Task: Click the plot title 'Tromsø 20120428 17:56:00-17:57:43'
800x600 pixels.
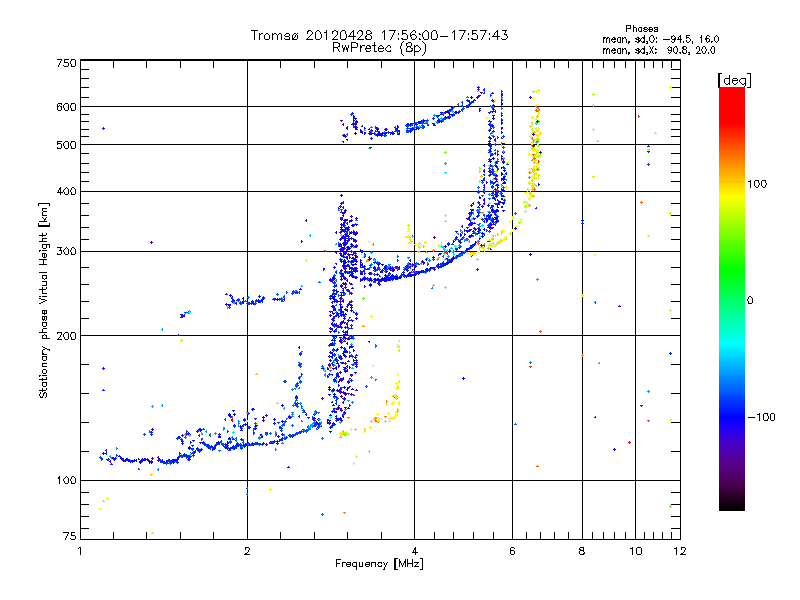Action: [379, 35]
